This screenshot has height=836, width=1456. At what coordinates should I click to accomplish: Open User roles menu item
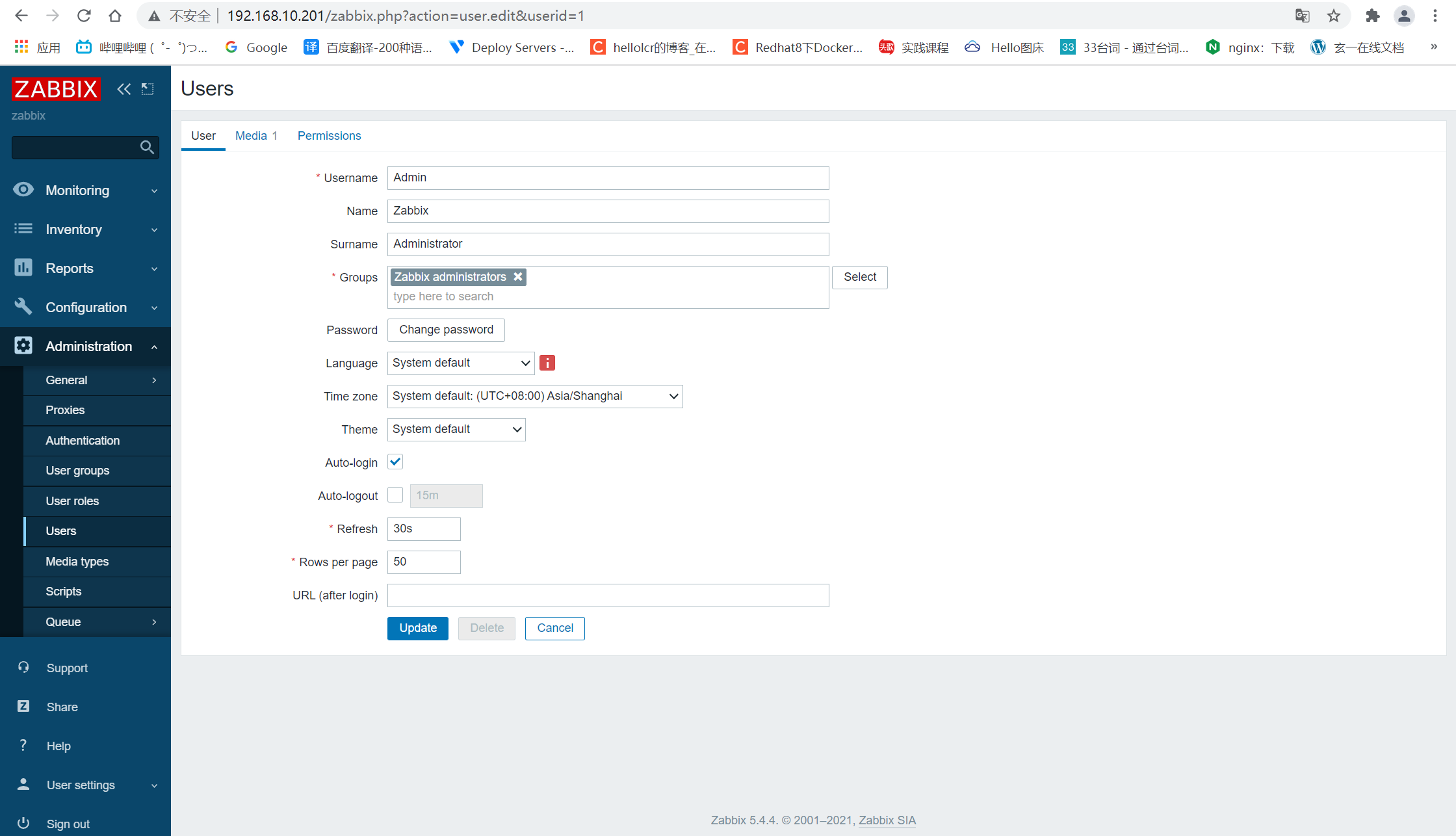(x=97, y=501)
